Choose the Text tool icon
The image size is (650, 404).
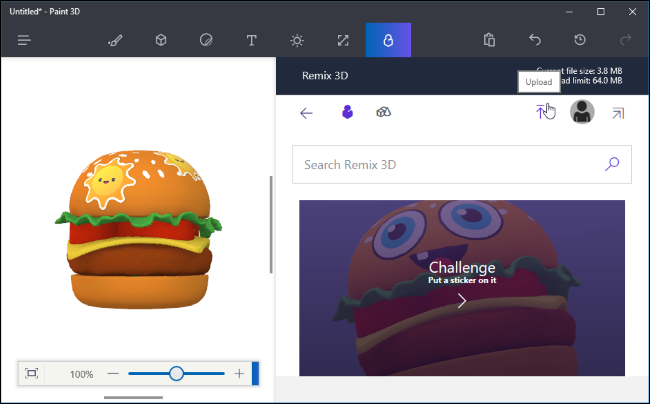tap(251, 40)
